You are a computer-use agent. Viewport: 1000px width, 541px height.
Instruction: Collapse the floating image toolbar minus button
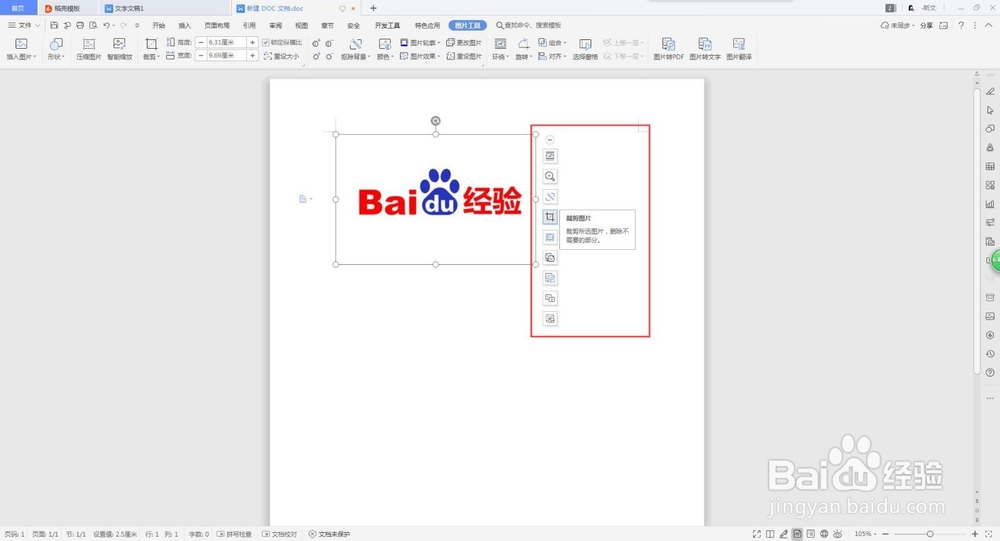point(550,140)
